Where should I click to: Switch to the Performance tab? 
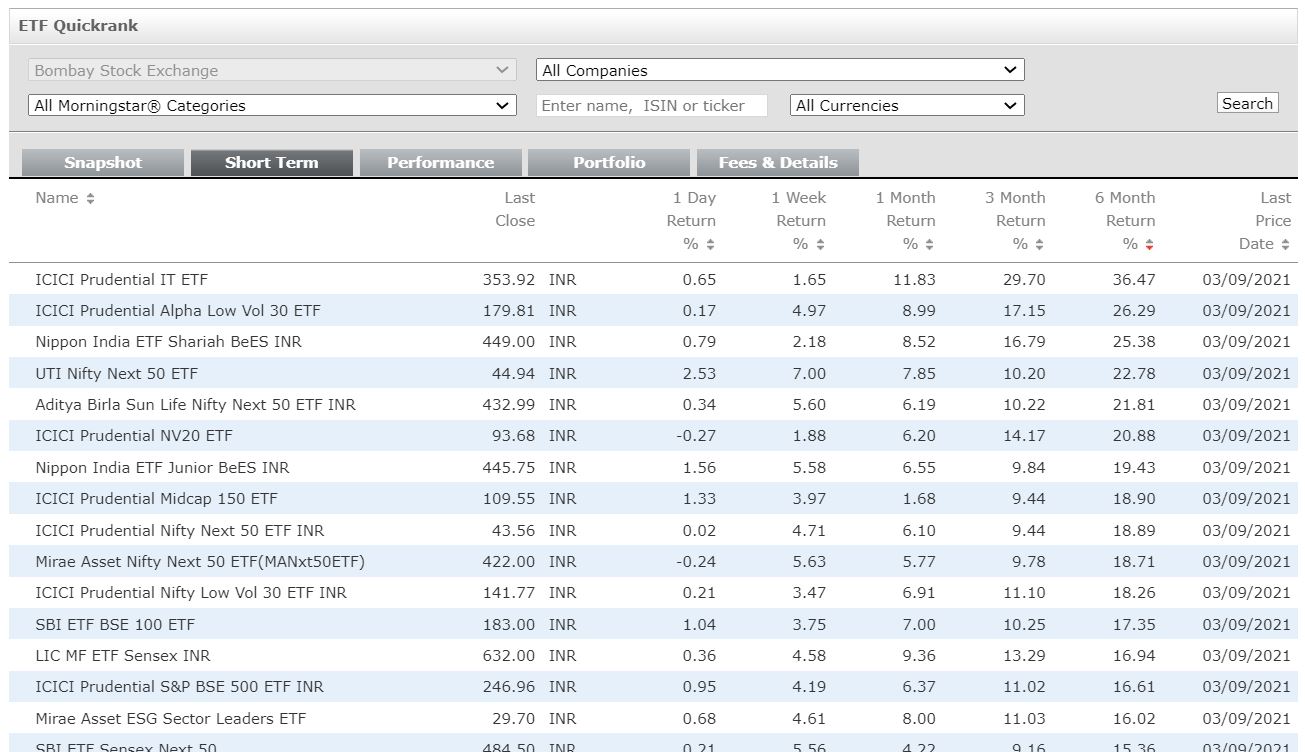pos(440,163)
